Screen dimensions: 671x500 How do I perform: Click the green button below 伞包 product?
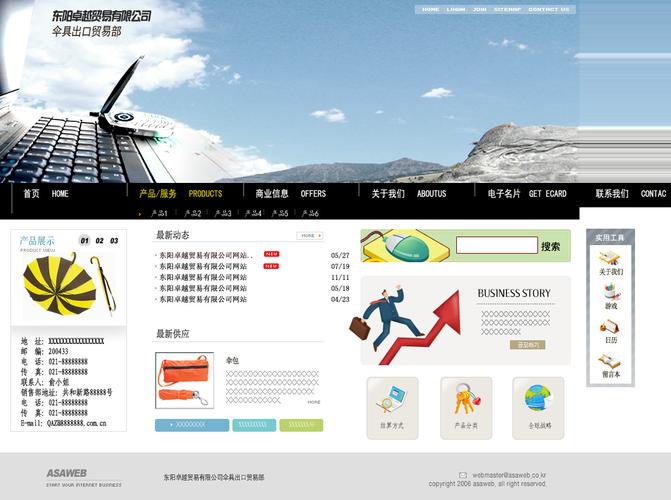(x=301, y=425)
